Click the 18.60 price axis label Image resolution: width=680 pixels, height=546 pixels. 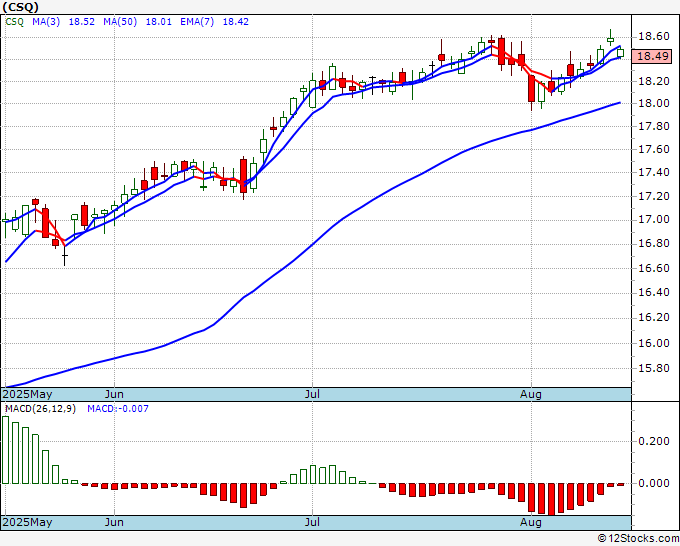point(654,36)
